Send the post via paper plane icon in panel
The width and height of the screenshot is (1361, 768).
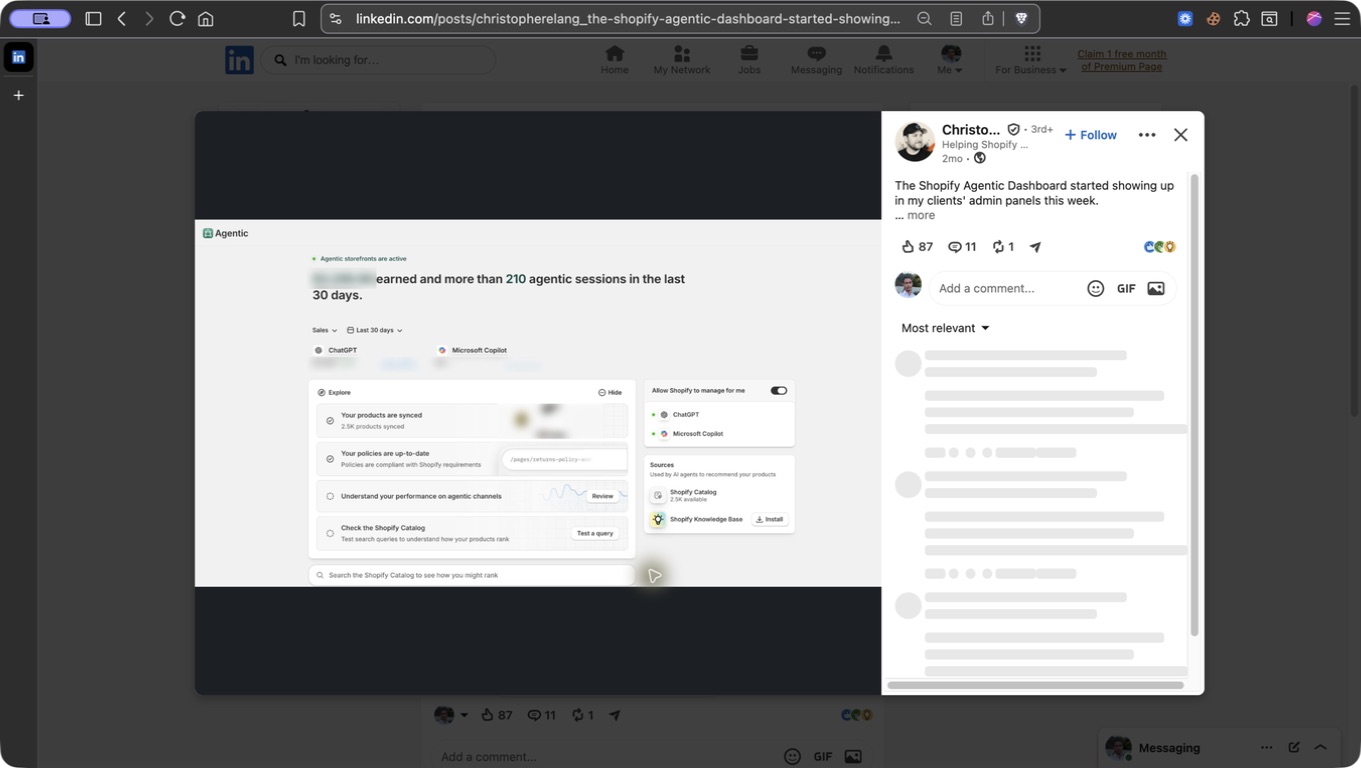point(1035,247)
